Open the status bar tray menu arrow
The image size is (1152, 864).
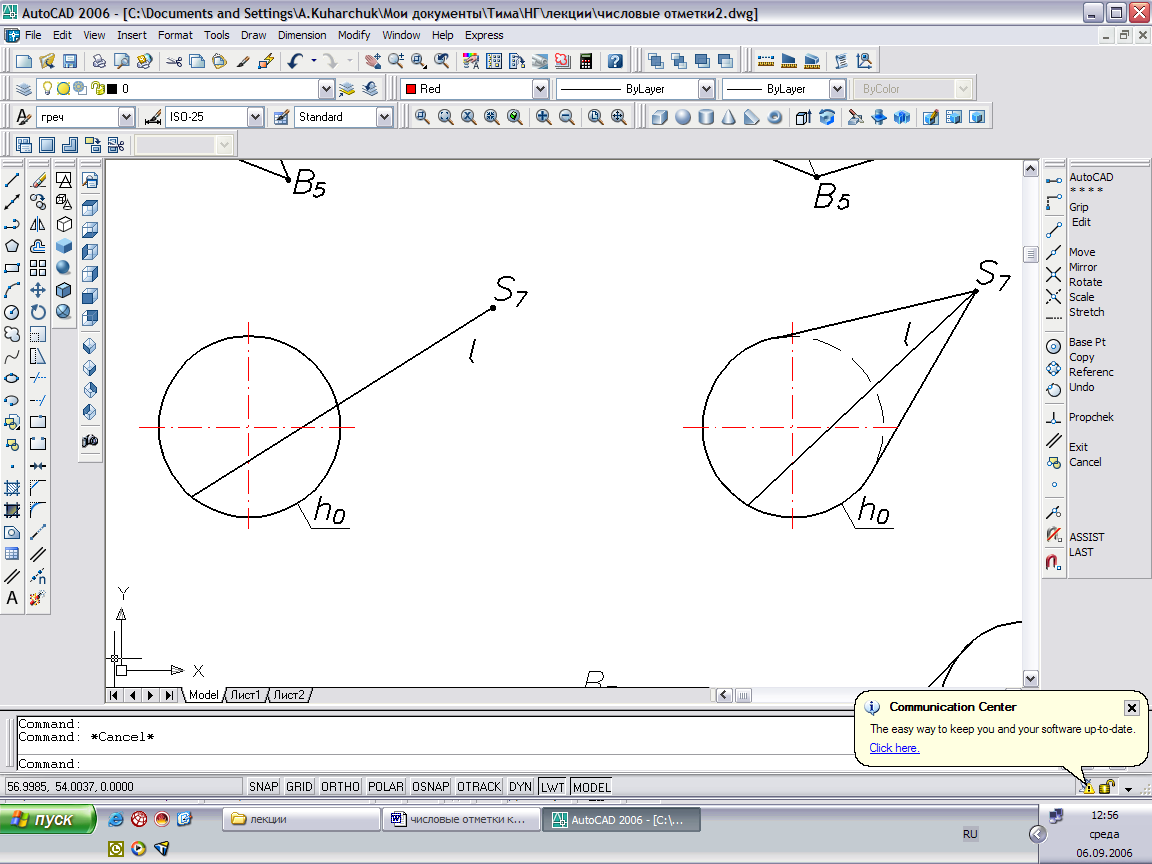click(x=1128, y=789)
